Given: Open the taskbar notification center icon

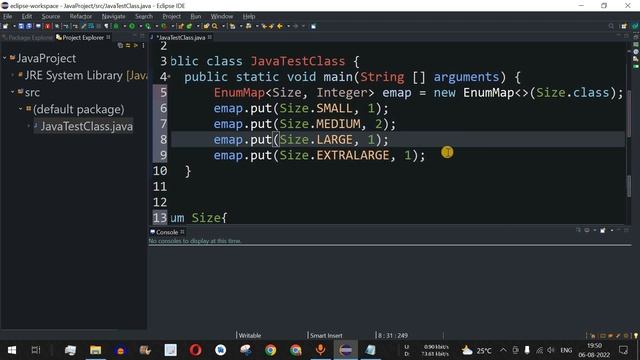Looking at the screenshot, I should (x=623, y=350).
